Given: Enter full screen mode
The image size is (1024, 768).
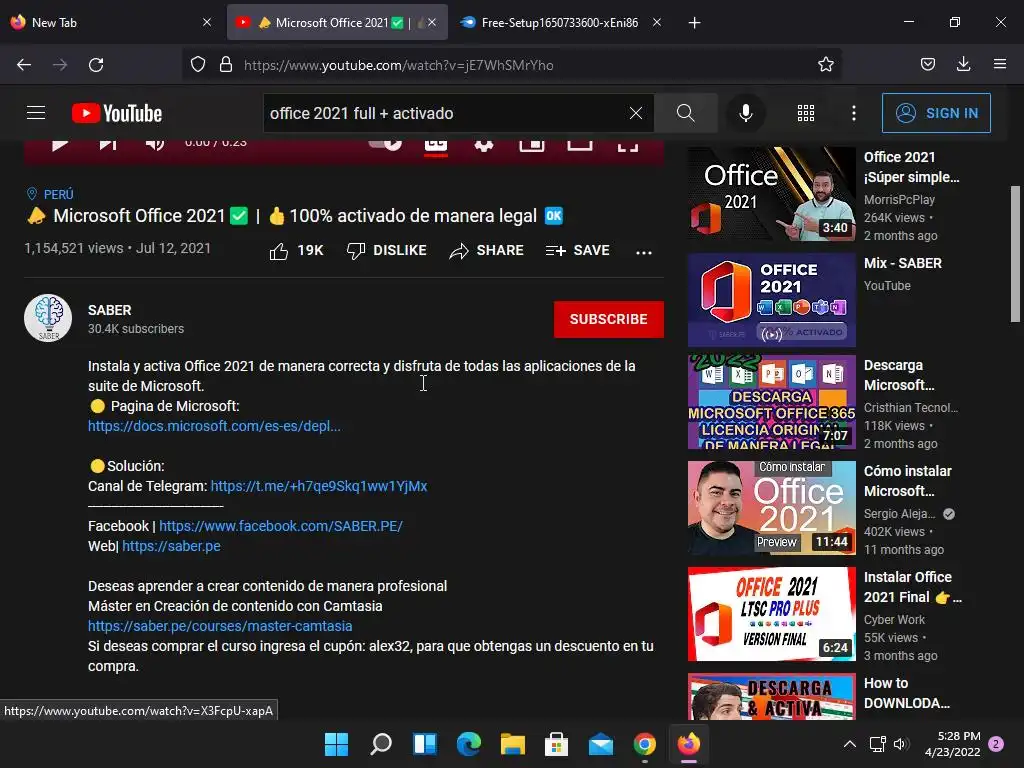Looking at the screenshot, I should [628, 145].
